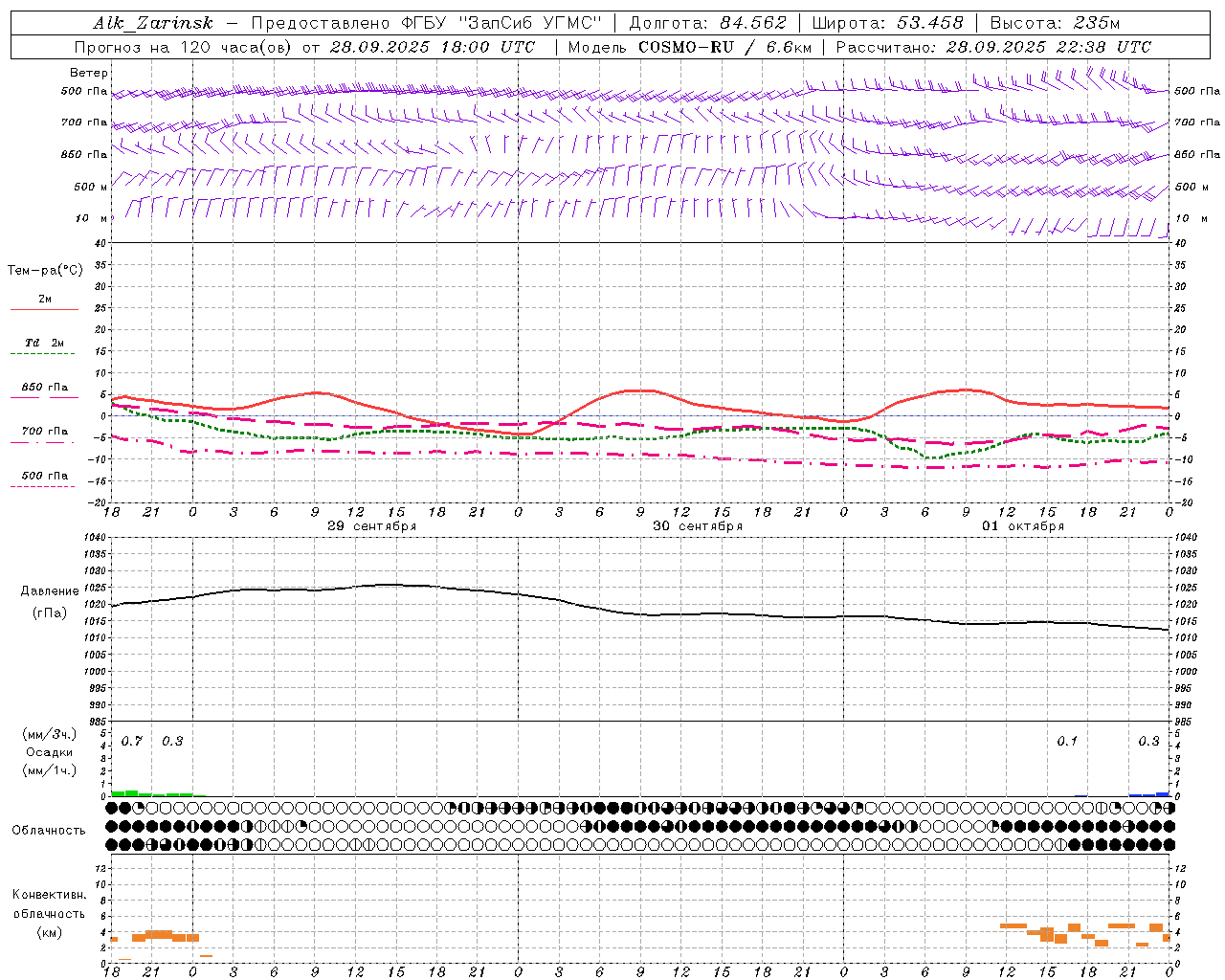Click the '(мм/1ч.)' precipitation unit label
This screenshot has width=1225, height=980.
[50, 770]
